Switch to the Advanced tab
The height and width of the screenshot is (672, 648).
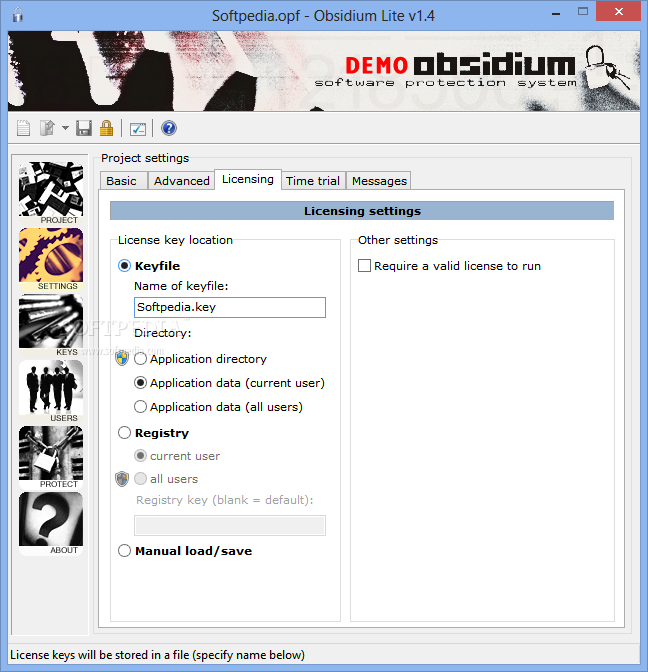[x=182, y=181]
